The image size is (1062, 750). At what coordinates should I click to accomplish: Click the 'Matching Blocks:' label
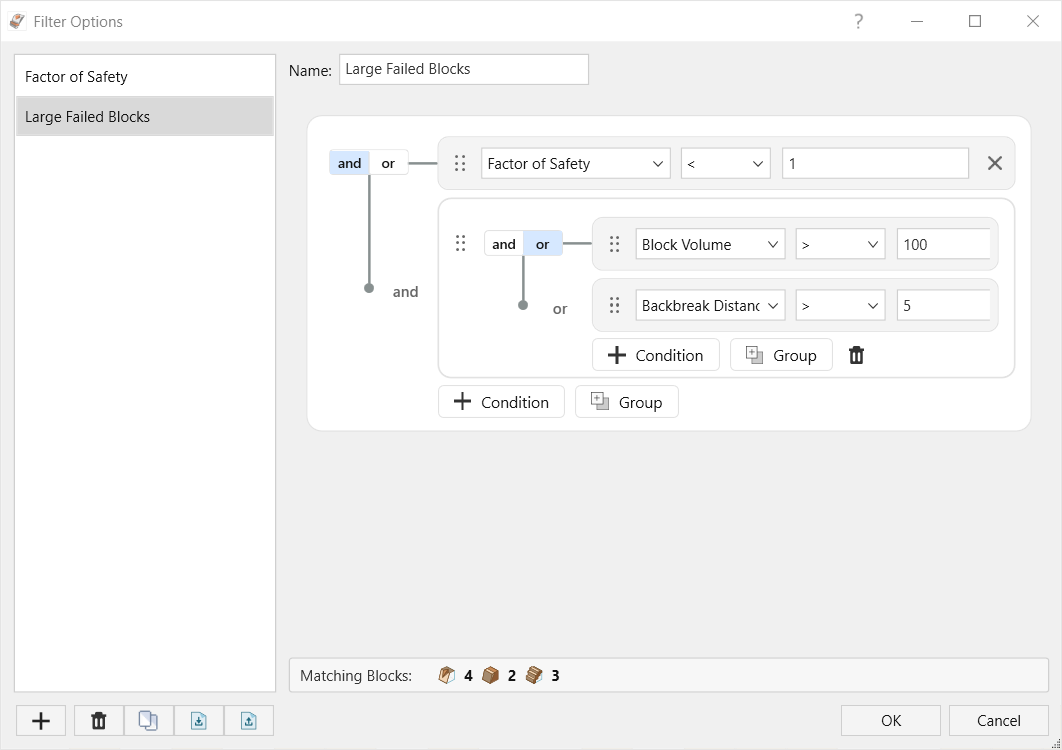click(x=356, y=675)
